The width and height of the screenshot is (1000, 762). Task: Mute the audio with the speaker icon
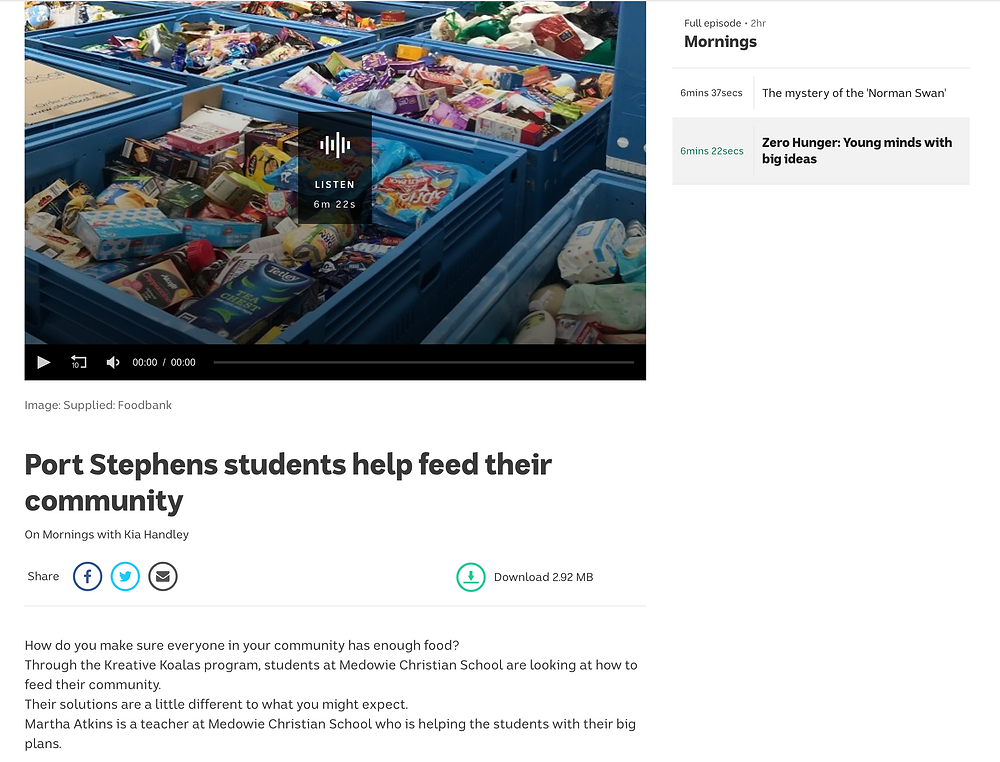(x=113, y=362)
